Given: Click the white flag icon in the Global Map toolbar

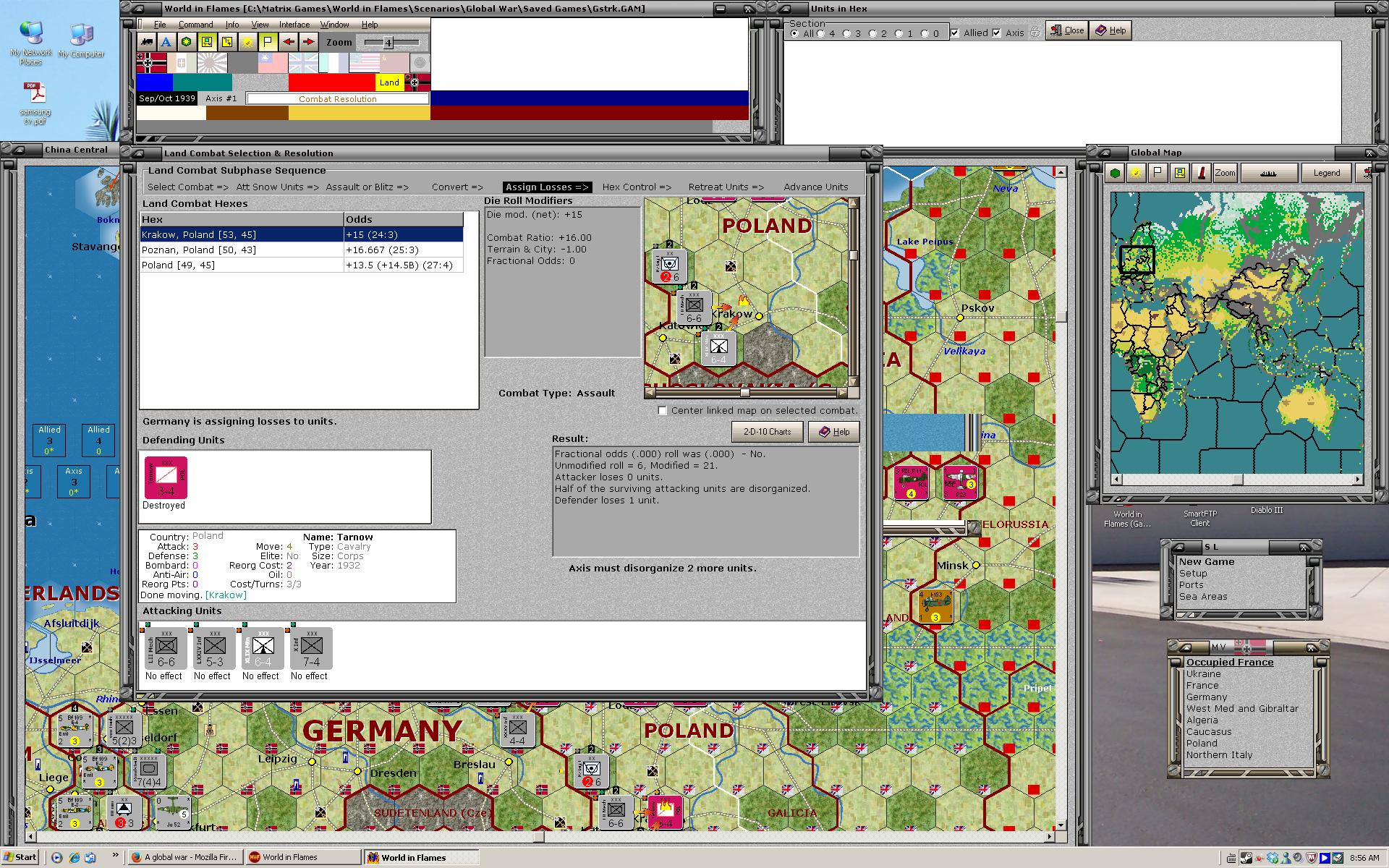Looking at the screenshot, I should pos(1157,173).
